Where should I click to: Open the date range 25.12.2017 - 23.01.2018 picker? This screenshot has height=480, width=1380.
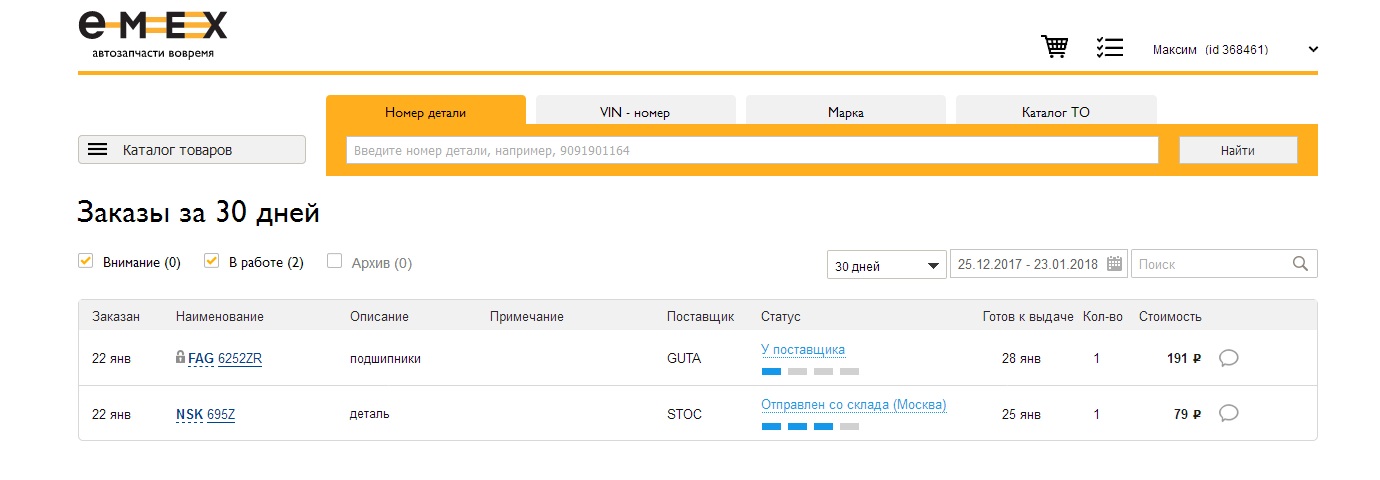(1028, 265)
